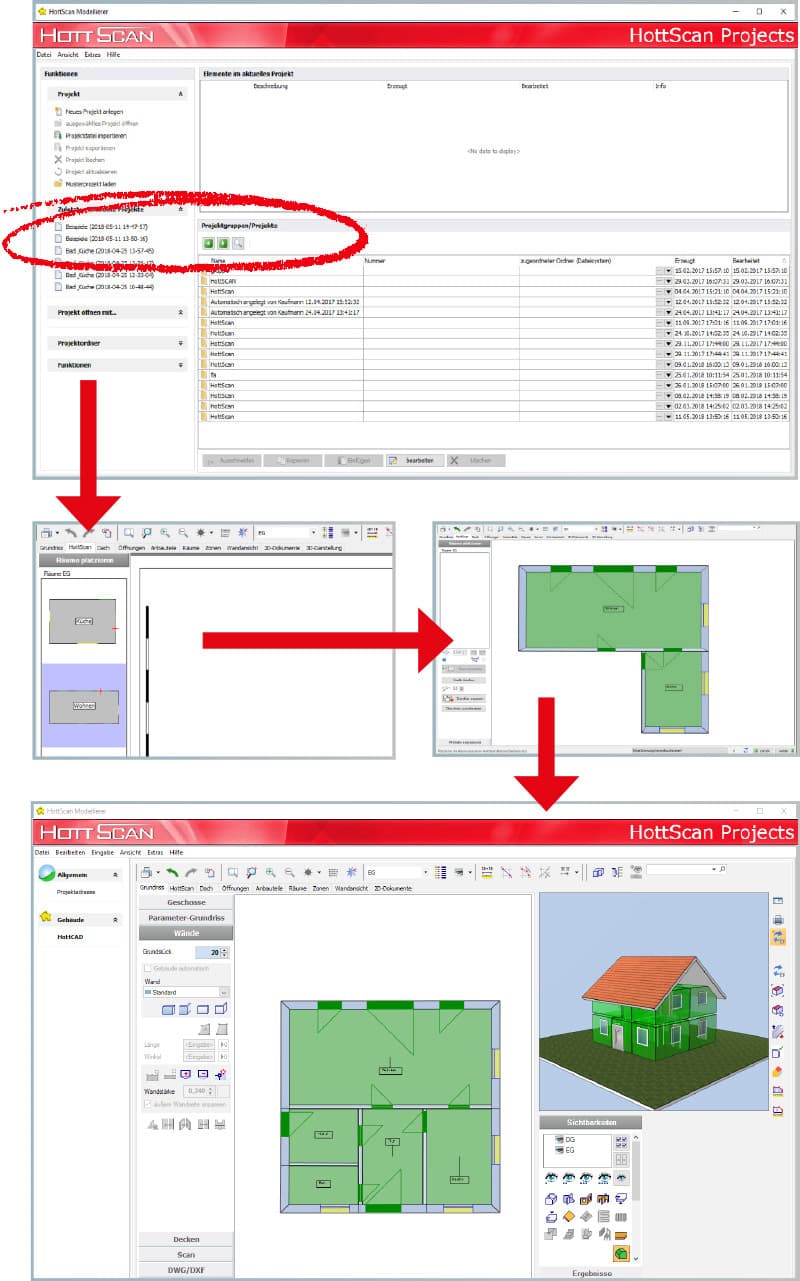
Task: Expand the lower Funktionen section in top window
Action: click(181, 366)
